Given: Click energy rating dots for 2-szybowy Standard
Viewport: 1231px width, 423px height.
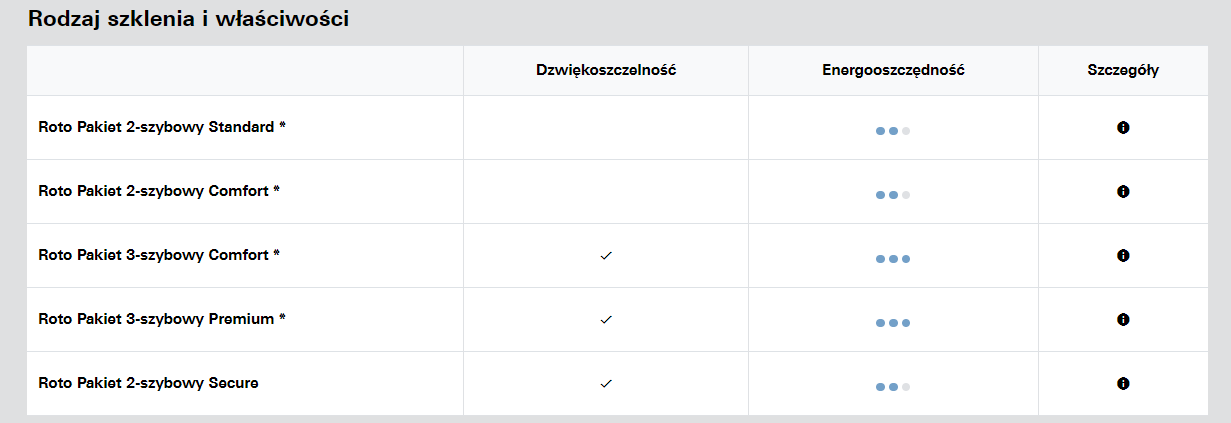Looking at the screenshot, I should coord(892,131).
